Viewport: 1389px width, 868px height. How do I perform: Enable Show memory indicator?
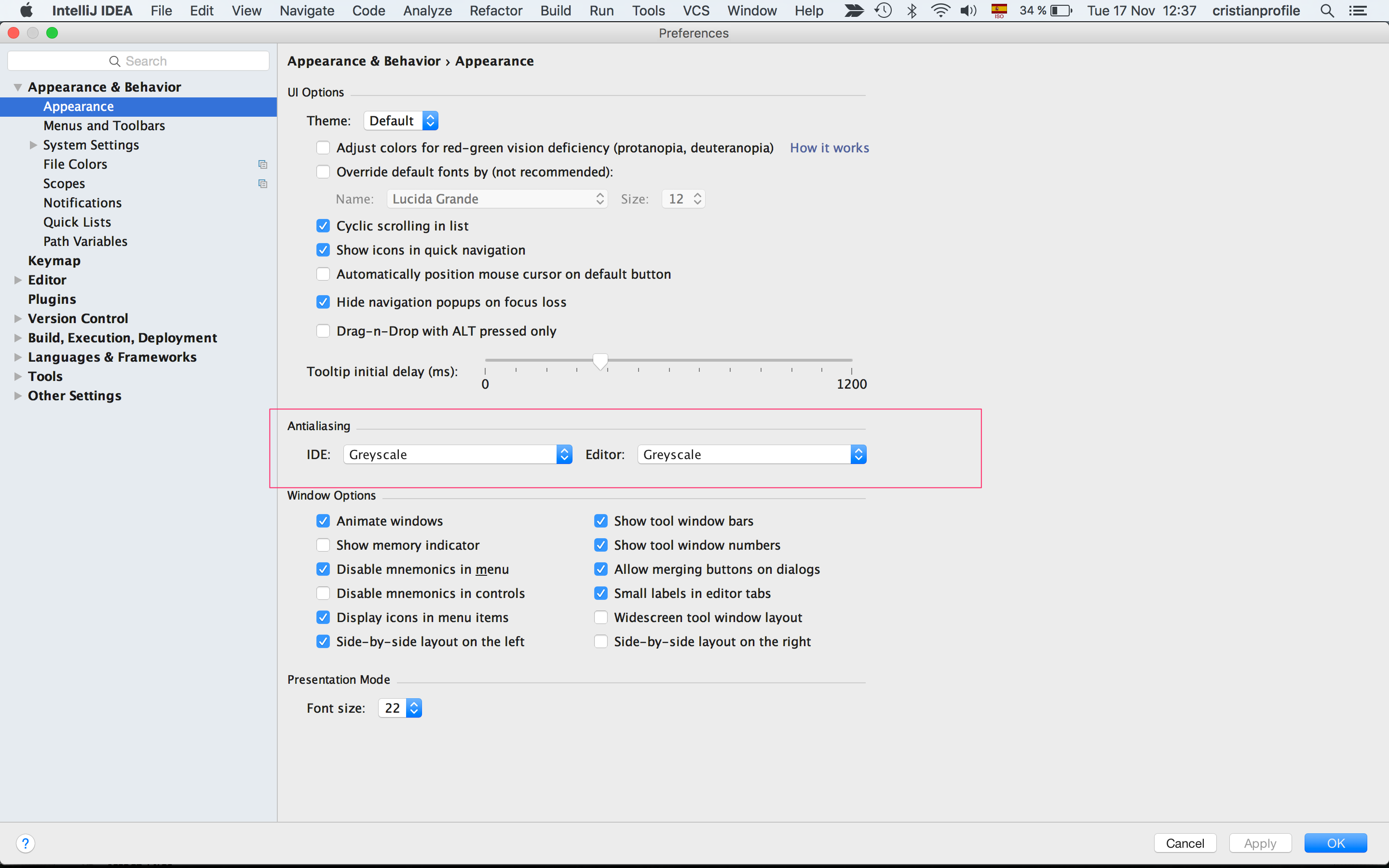point(323,545)
